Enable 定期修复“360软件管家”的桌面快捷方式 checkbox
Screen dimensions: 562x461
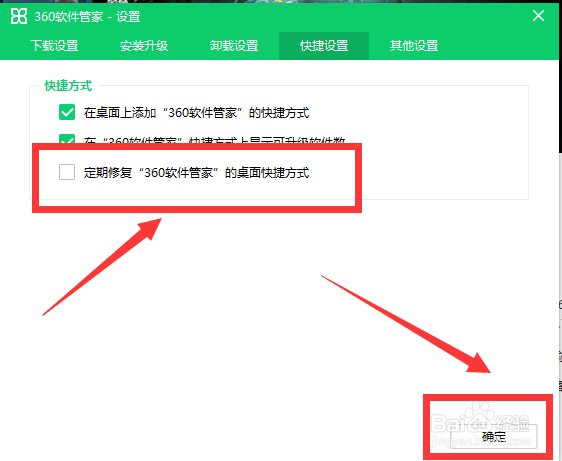(67, 172)
